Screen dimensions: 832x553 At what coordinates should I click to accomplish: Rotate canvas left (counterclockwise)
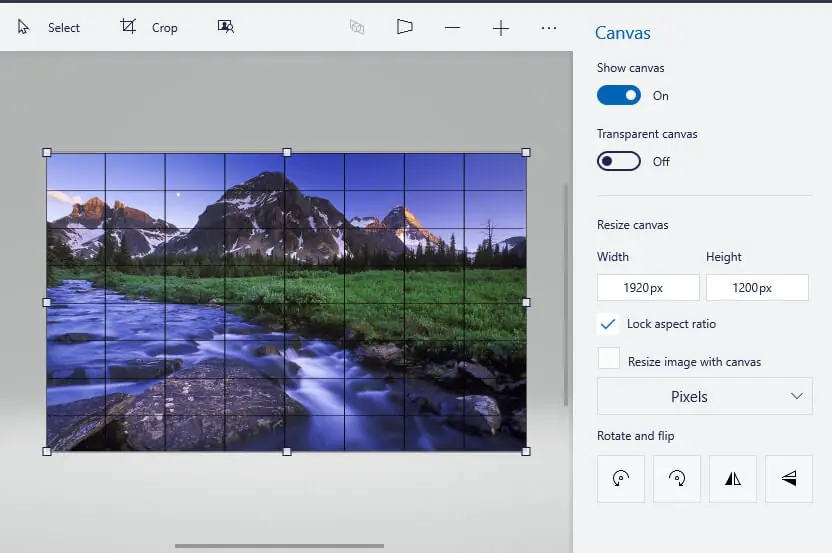click(x=621, y=479)
